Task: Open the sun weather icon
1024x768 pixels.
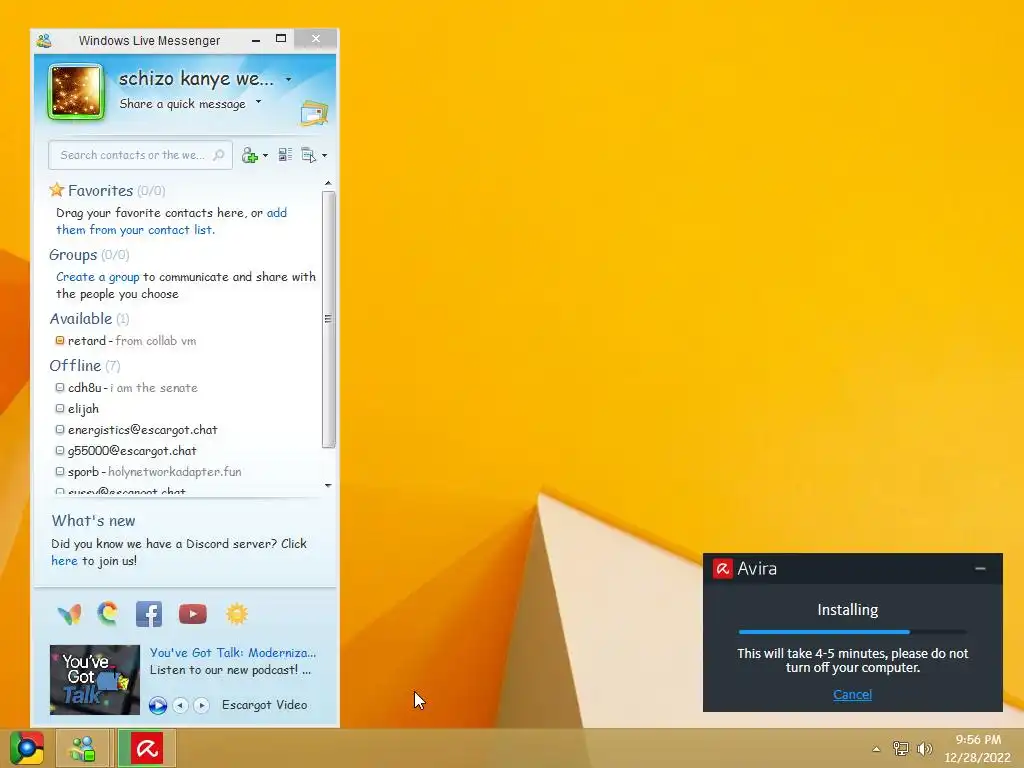Action: click(x=236, y=614)
